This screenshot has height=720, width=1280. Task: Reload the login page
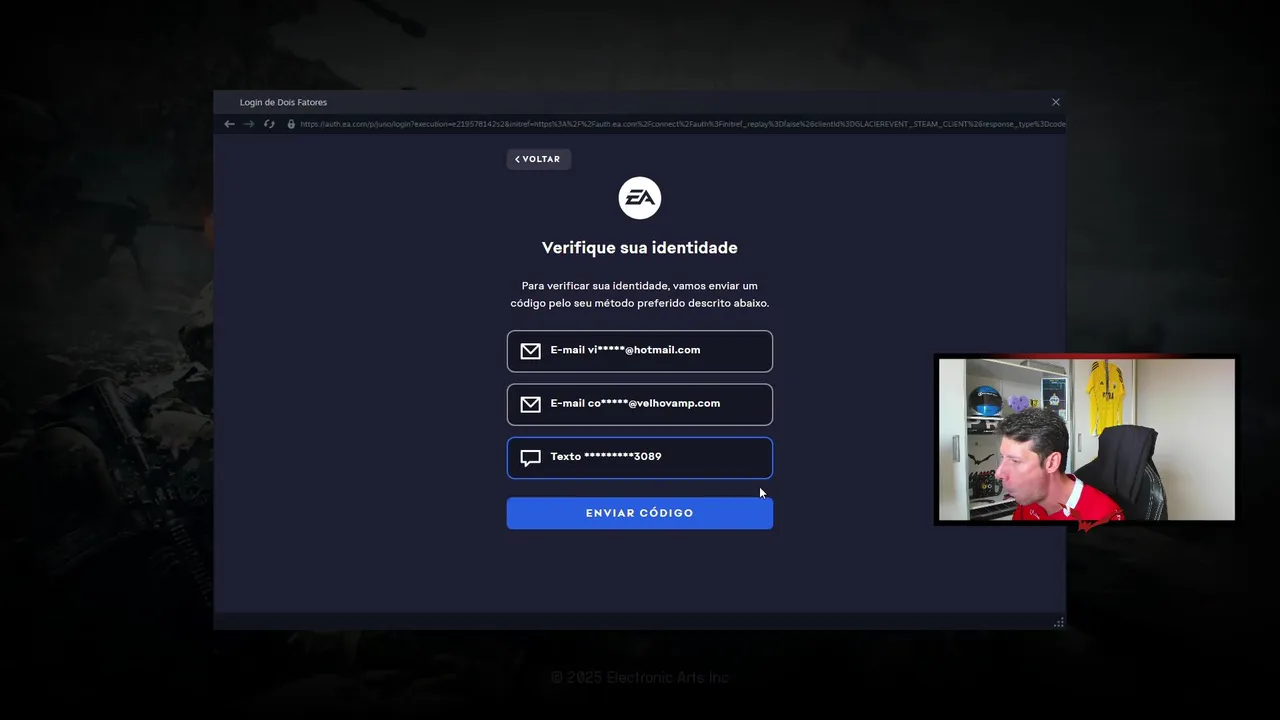point(269,124)
